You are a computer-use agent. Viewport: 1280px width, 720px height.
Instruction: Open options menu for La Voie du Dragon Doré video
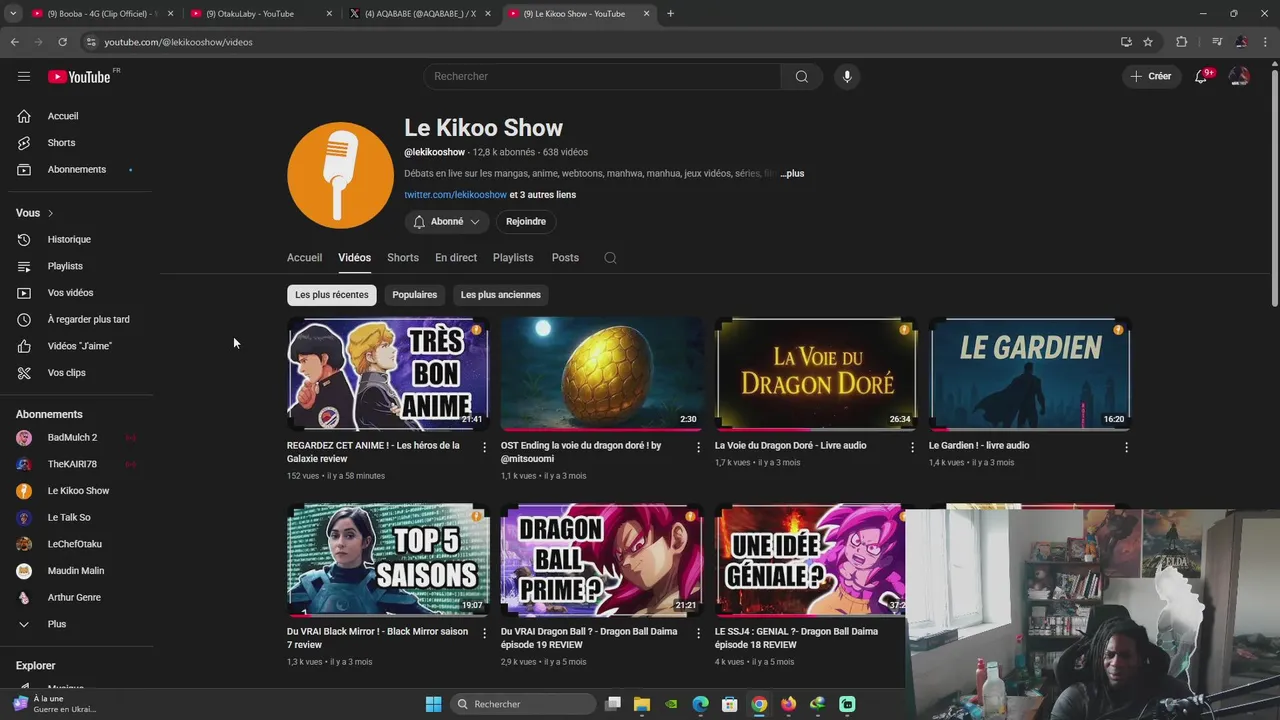tap(912, 447)
